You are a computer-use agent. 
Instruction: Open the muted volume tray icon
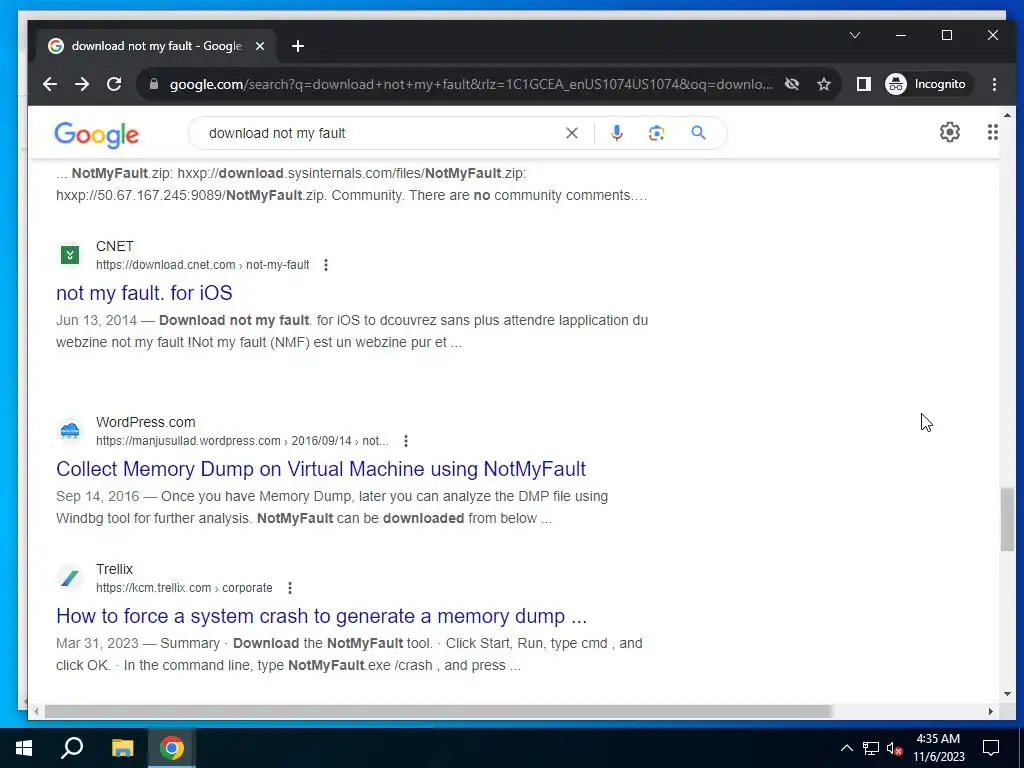(x=895, y=748)
